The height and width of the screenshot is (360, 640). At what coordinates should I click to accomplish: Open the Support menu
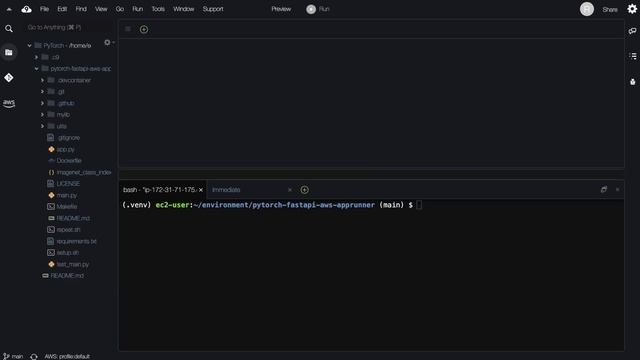click(x=213, y=9)
